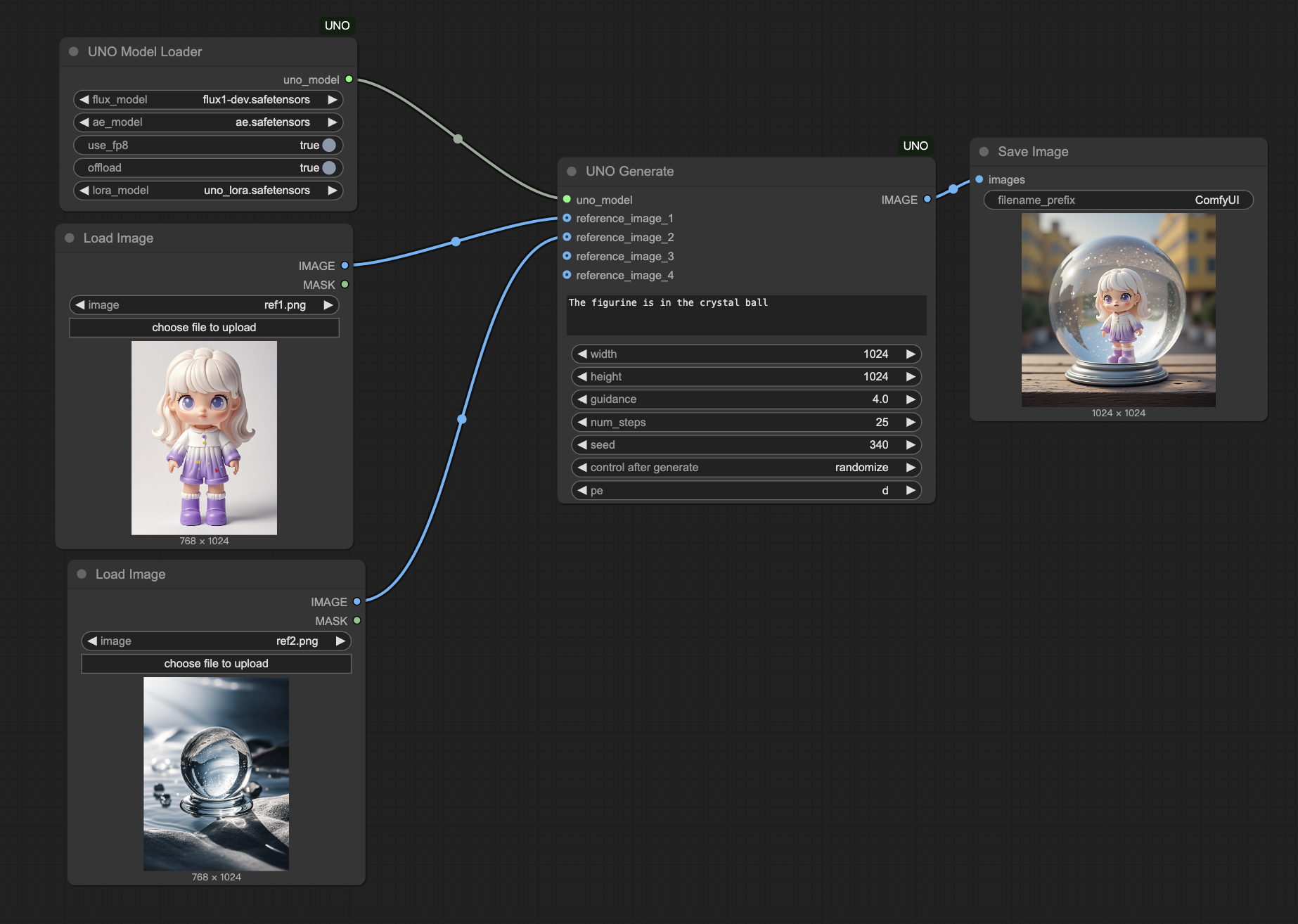Edit the filename_prefix ComfyUI field

(1118, 200)
